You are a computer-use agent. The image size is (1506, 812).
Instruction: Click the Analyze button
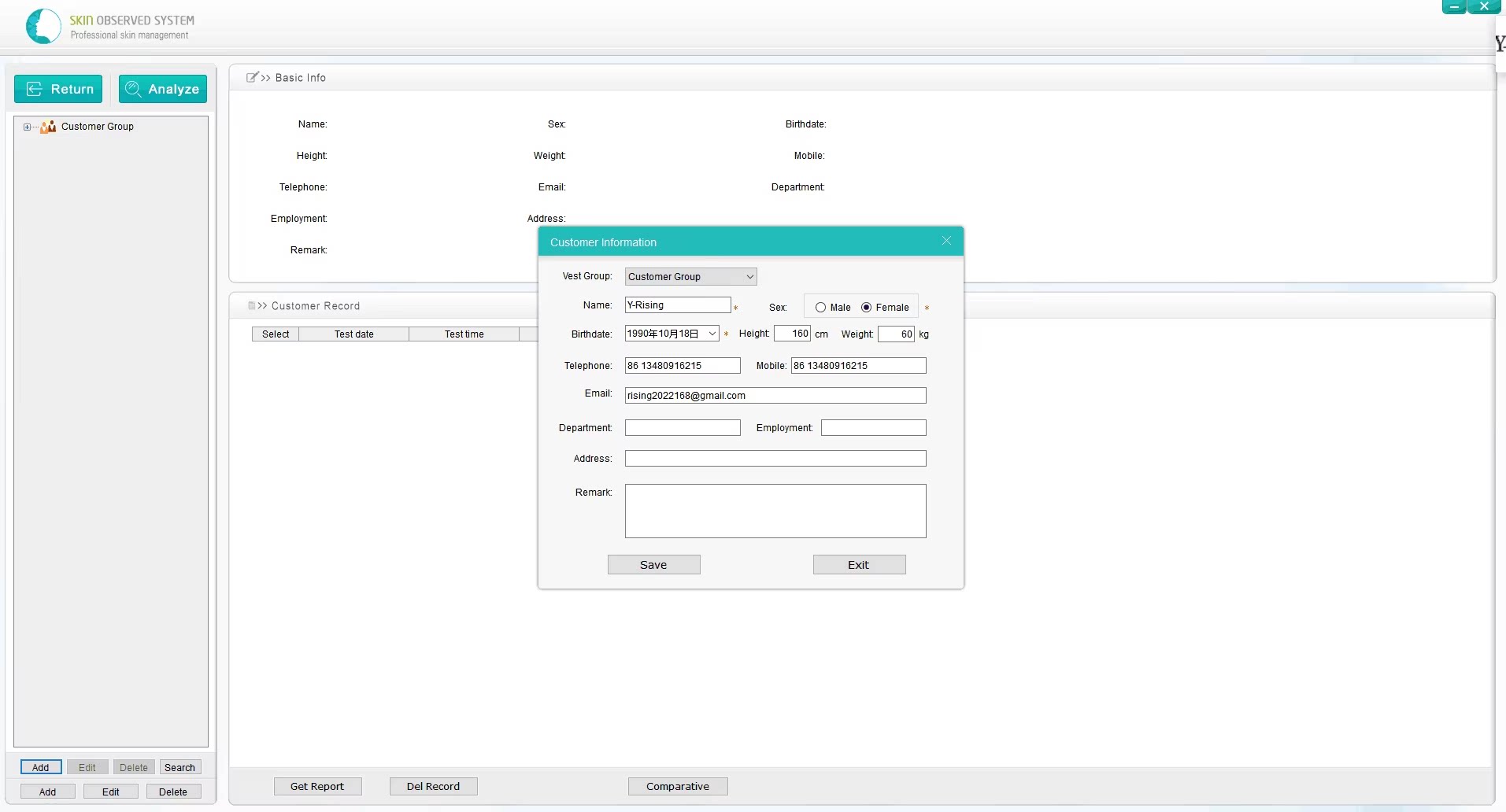click(x=163, y=89)
